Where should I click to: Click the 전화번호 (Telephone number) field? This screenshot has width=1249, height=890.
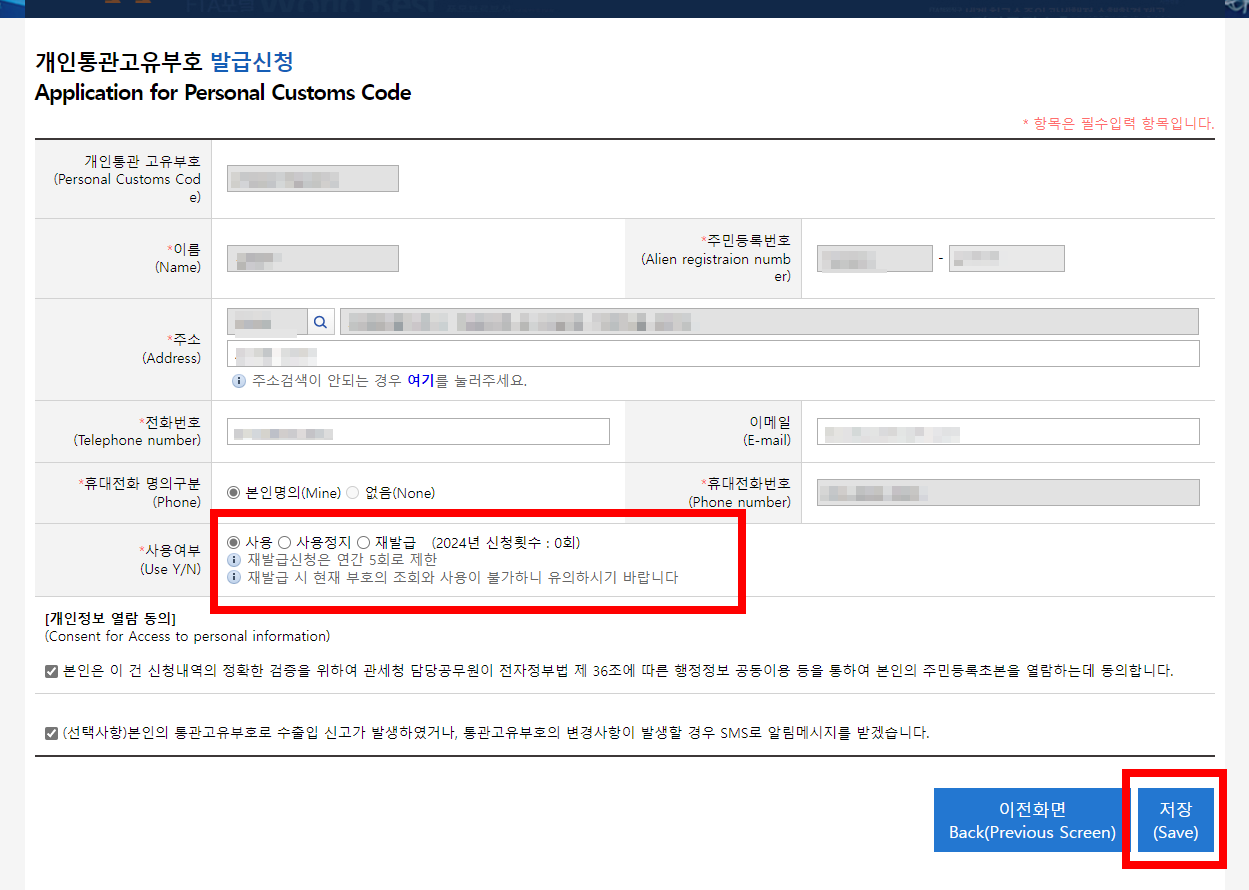418,431
